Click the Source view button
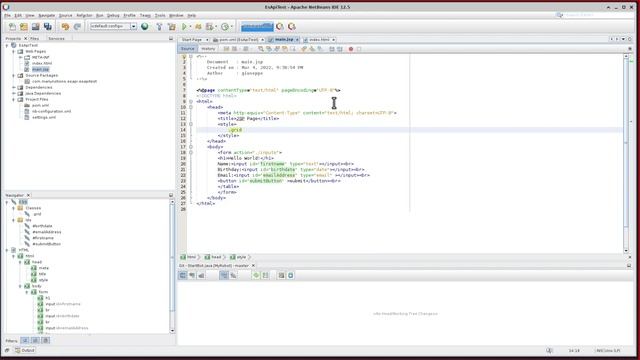Viewport: 640px width, 360px height. coord(188,49)
